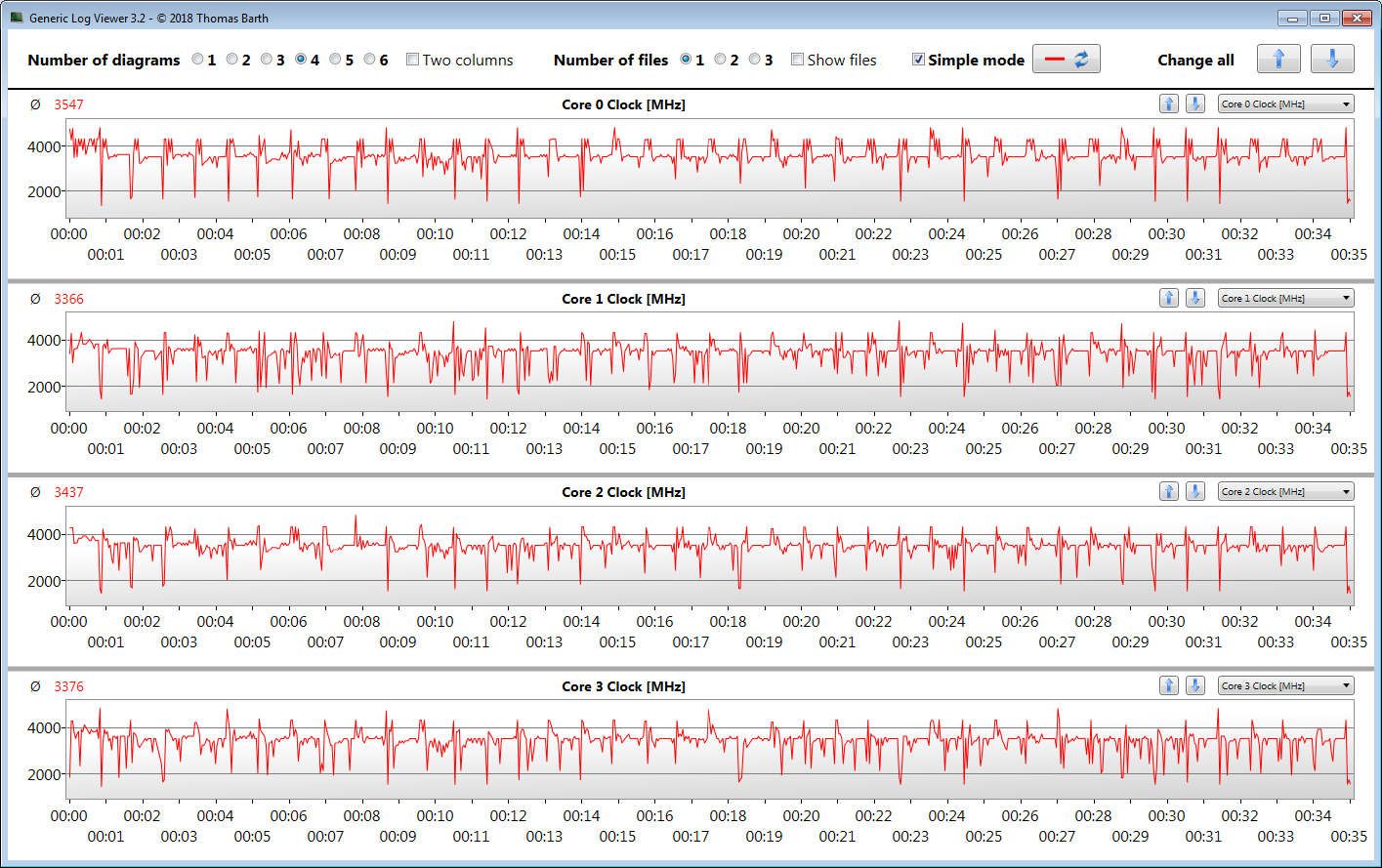Click up arrow for Core 1 Clock diagram
Screen dimensions: 1382x868
point(1168,298)
